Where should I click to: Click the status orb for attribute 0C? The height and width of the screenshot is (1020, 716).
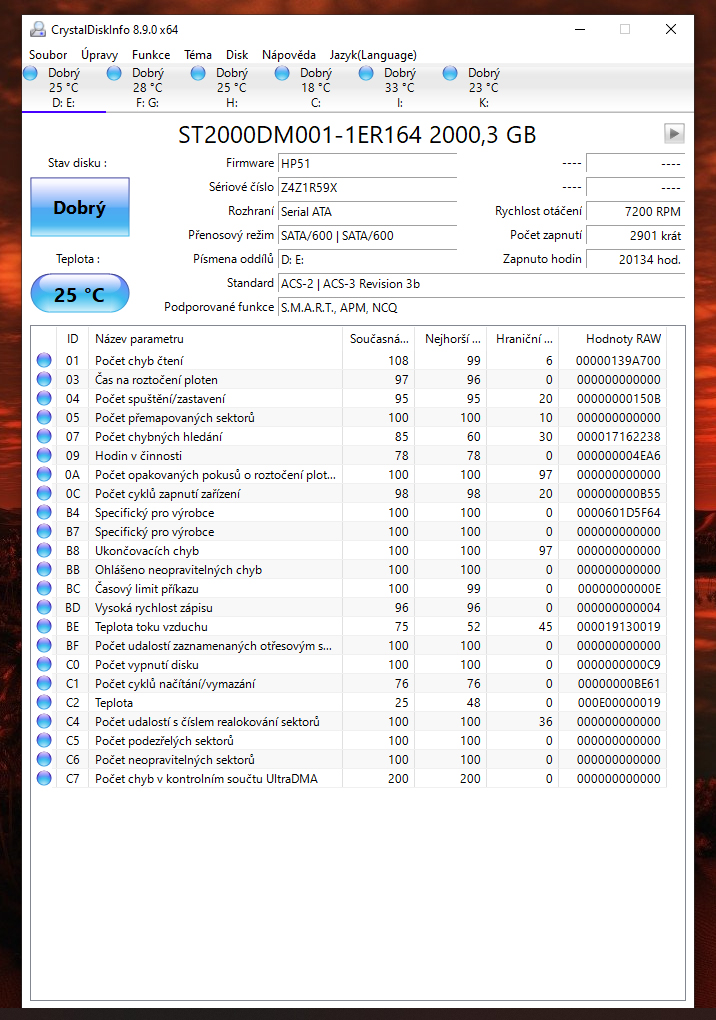(x=44, y=493)
